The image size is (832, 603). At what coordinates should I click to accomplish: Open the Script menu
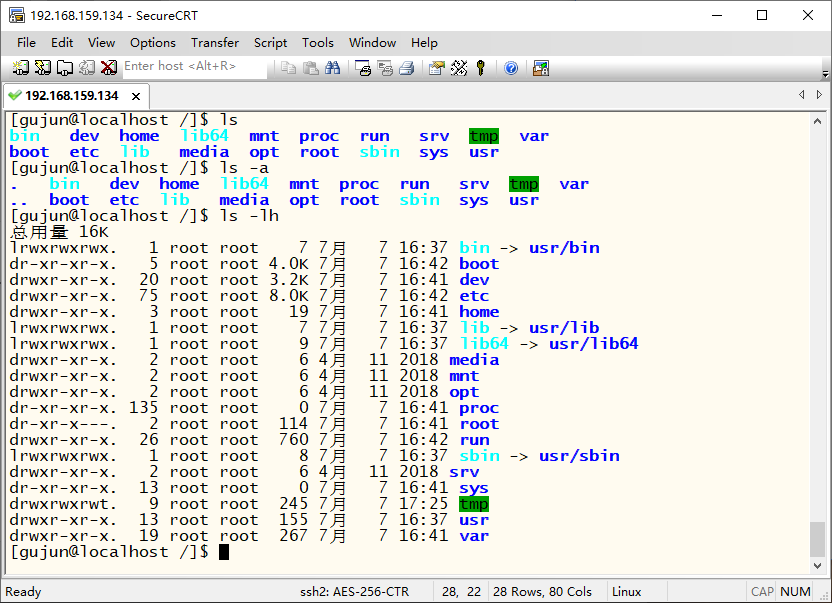pos(270,43)
